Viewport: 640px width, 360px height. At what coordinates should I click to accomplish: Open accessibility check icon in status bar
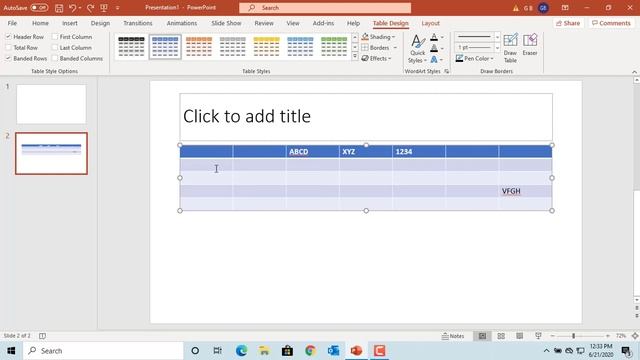[42, 336]
